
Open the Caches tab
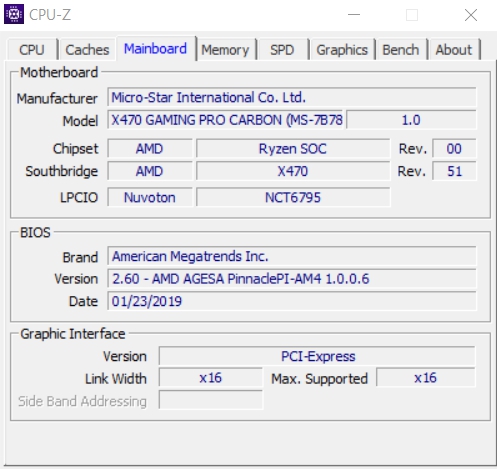pos(87,50)
